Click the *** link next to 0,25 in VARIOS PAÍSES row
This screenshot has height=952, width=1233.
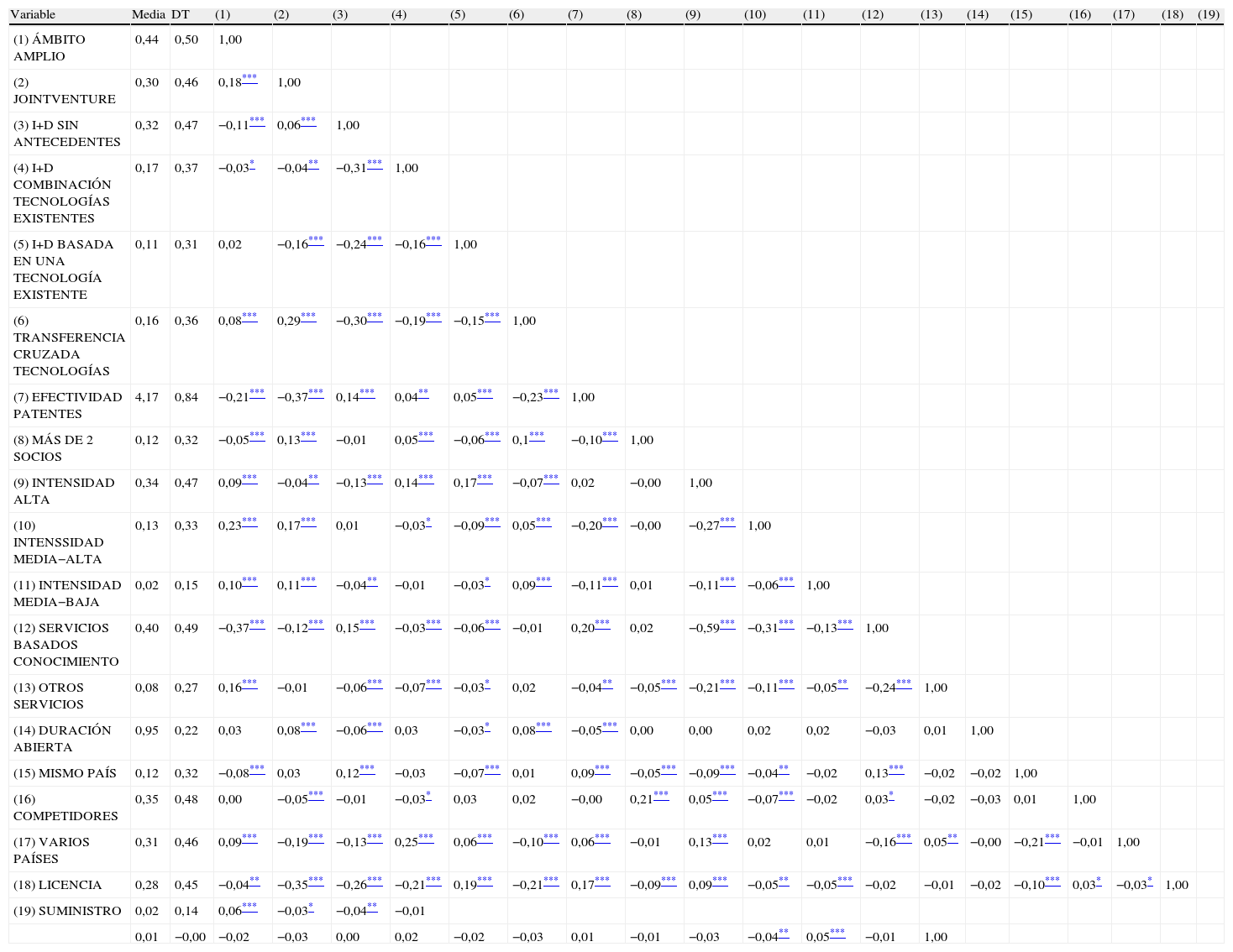tap(426, 838)
